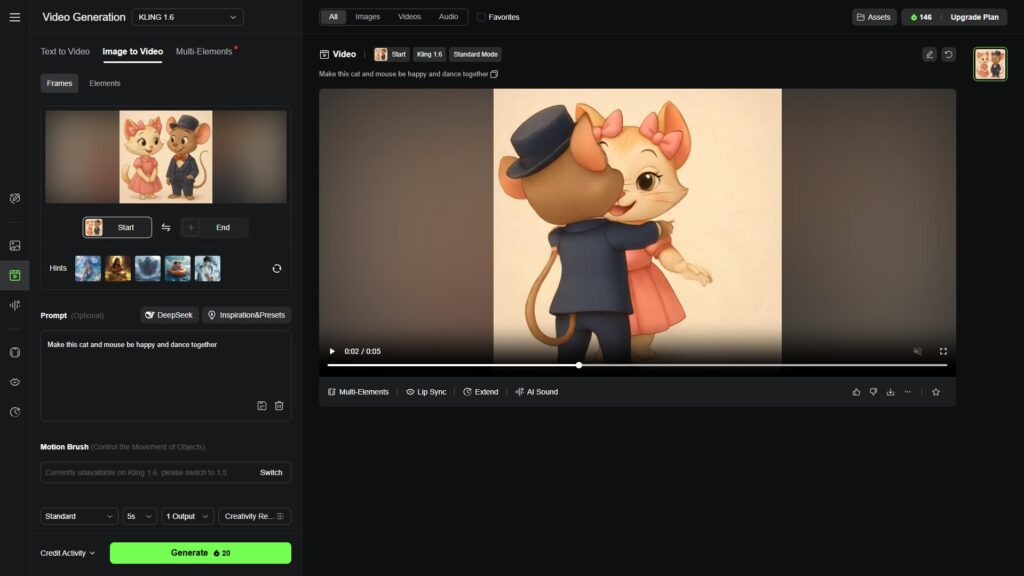1024x576 pixels.
Task: Open the 1 Output count dropdown
Action: pos(187,516)
